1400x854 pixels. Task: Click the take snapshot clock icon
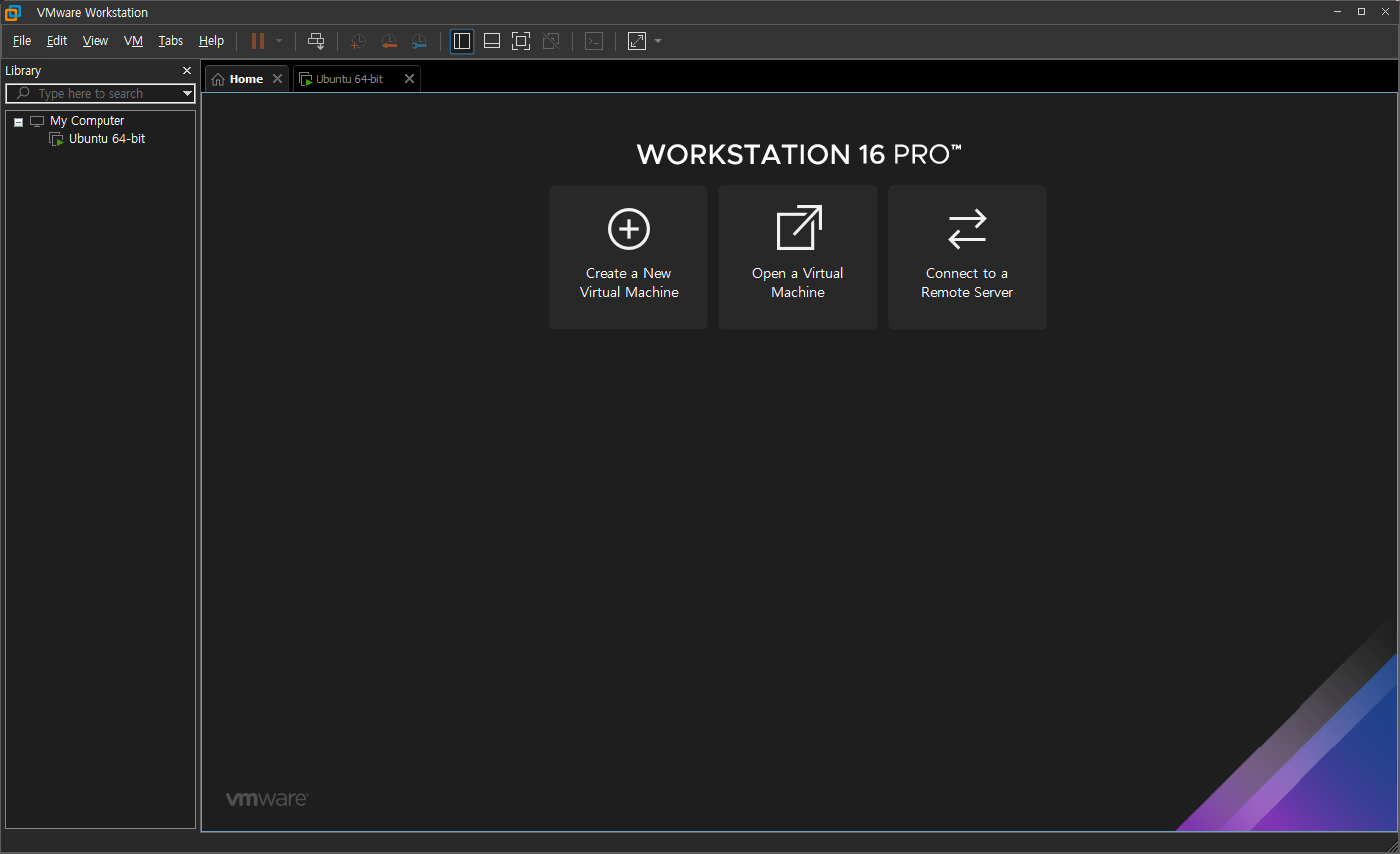358,41
